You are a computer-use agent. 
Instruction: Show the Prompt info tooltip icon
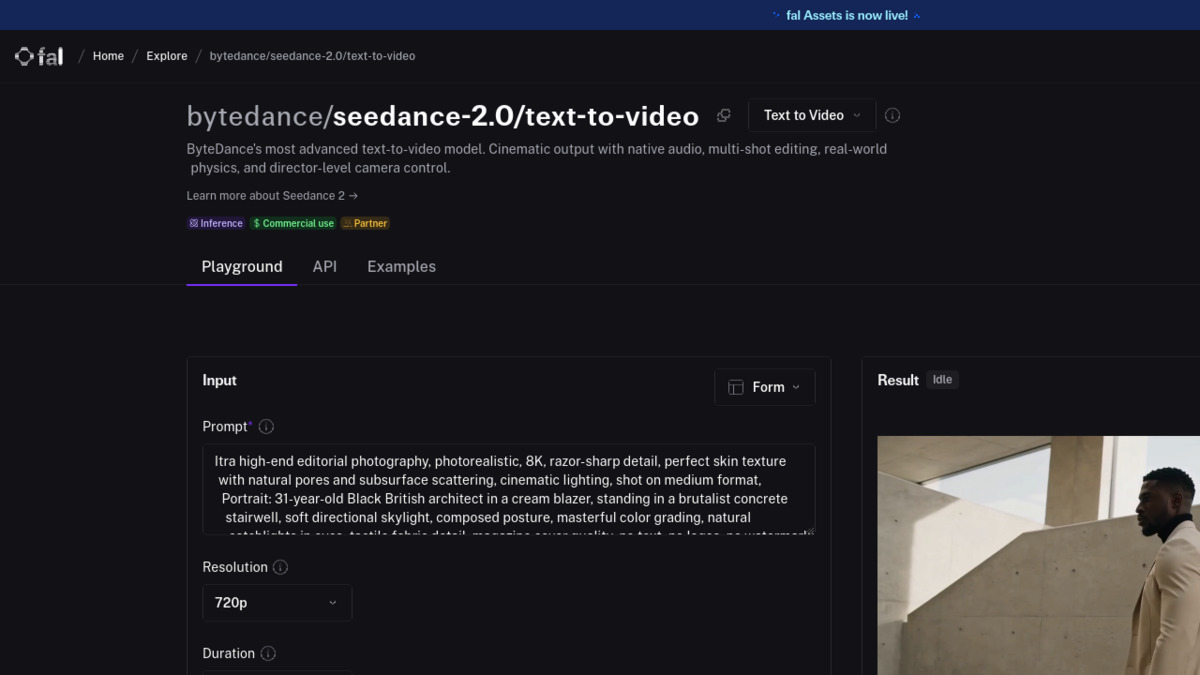click(266, 427)
